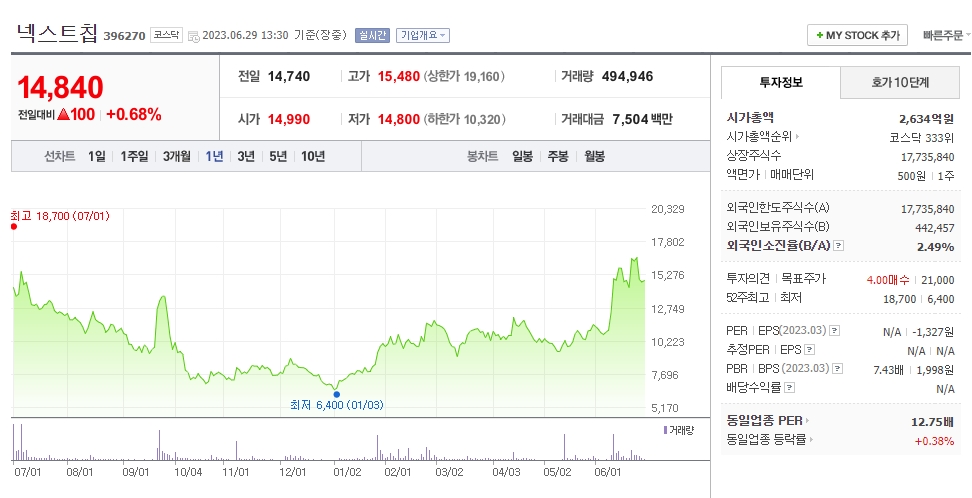The height and width of the screenshot is (498, 972).
Task: Click the 거래량 volume legend icon
Action: point(665,430)
